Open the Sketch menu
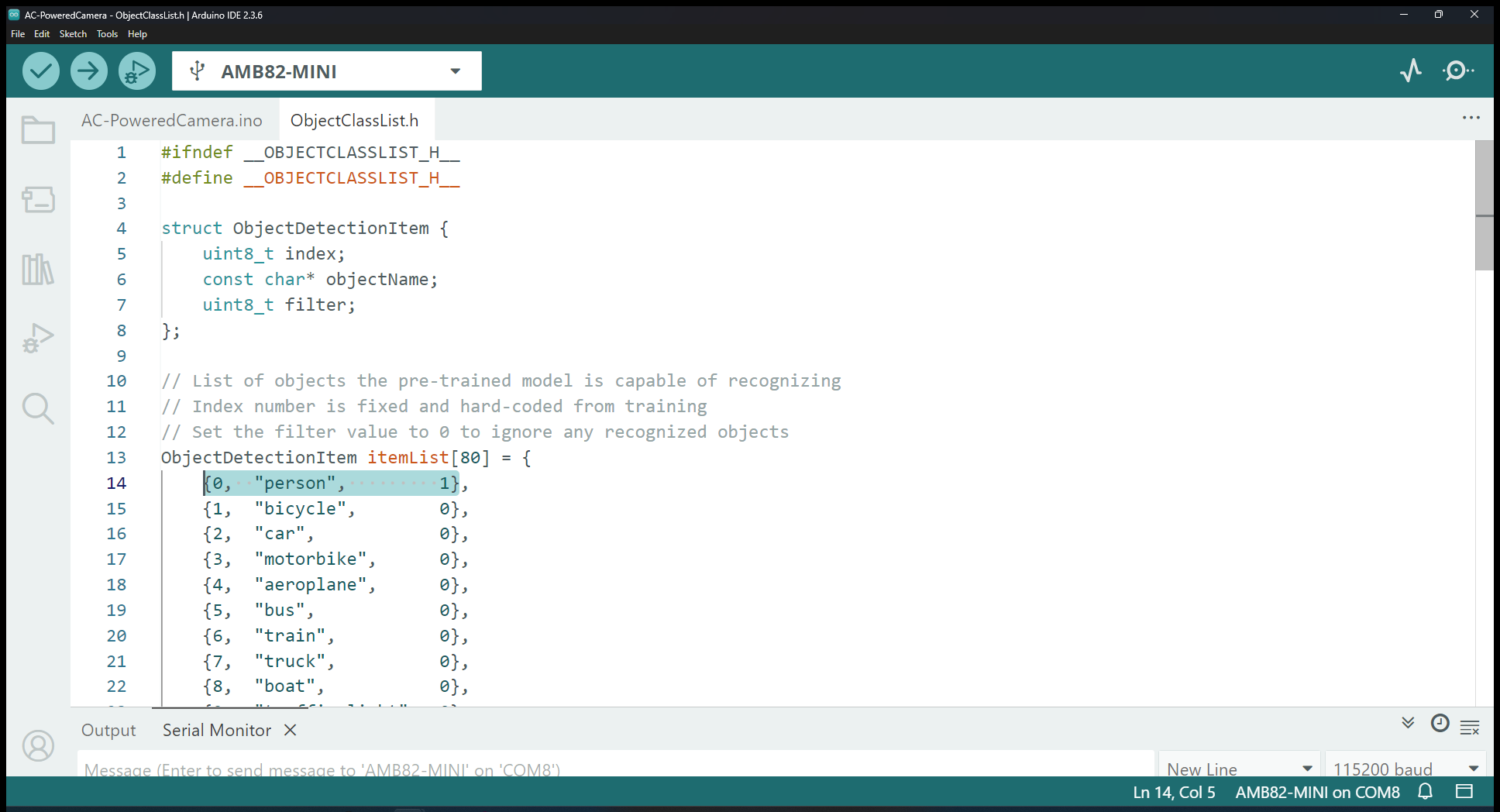 73,34
